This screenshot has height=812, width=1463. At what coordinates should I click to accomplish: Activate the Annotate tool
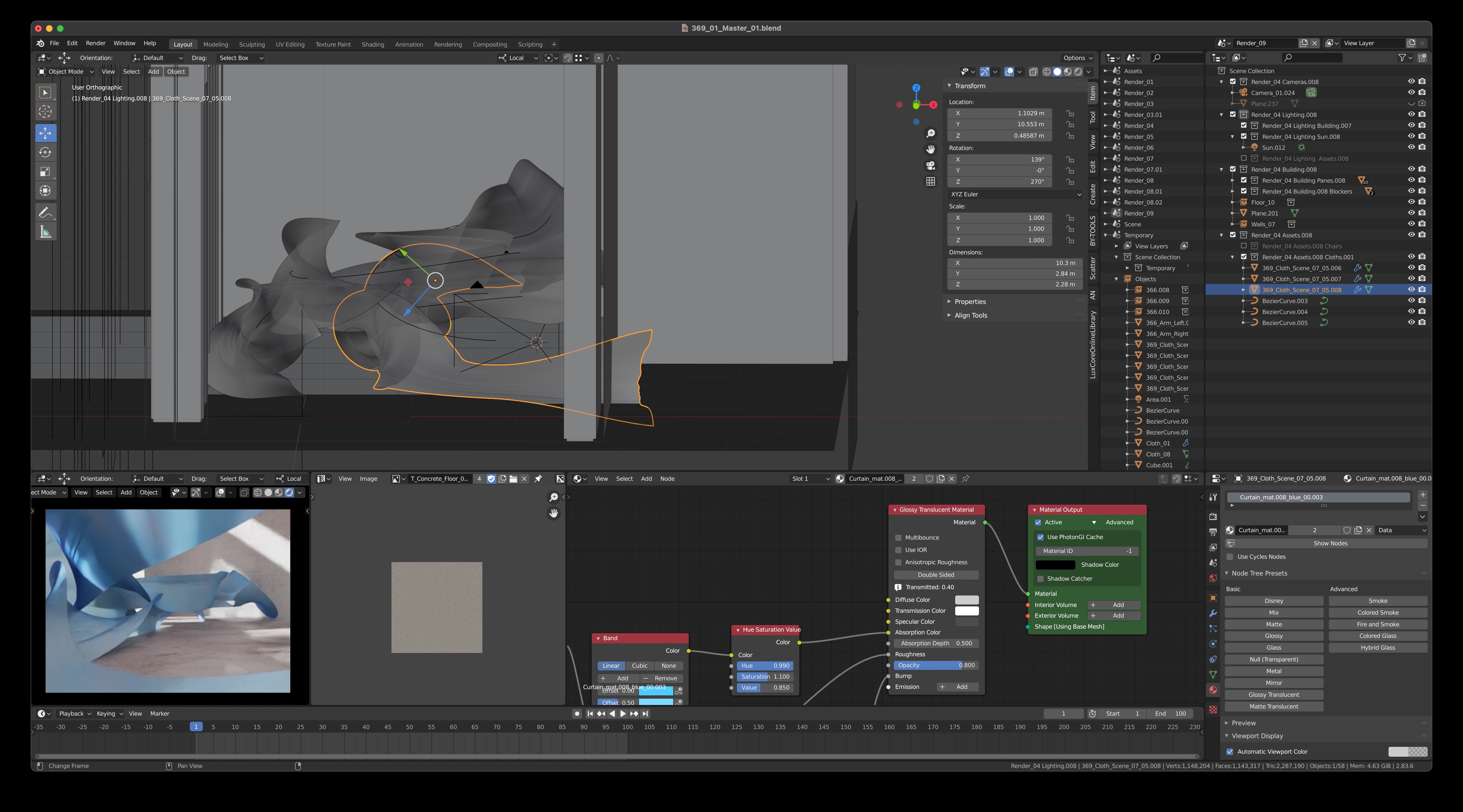tap(45, 212)
